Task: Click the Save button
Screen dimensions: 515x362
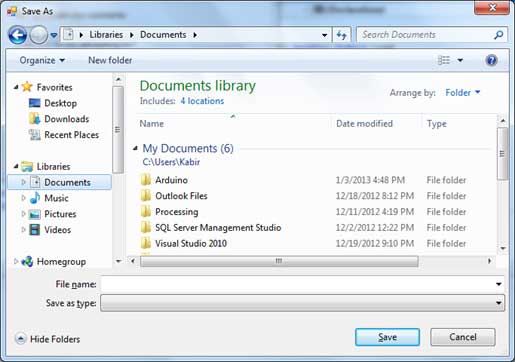Action: [x=387, y=337]
